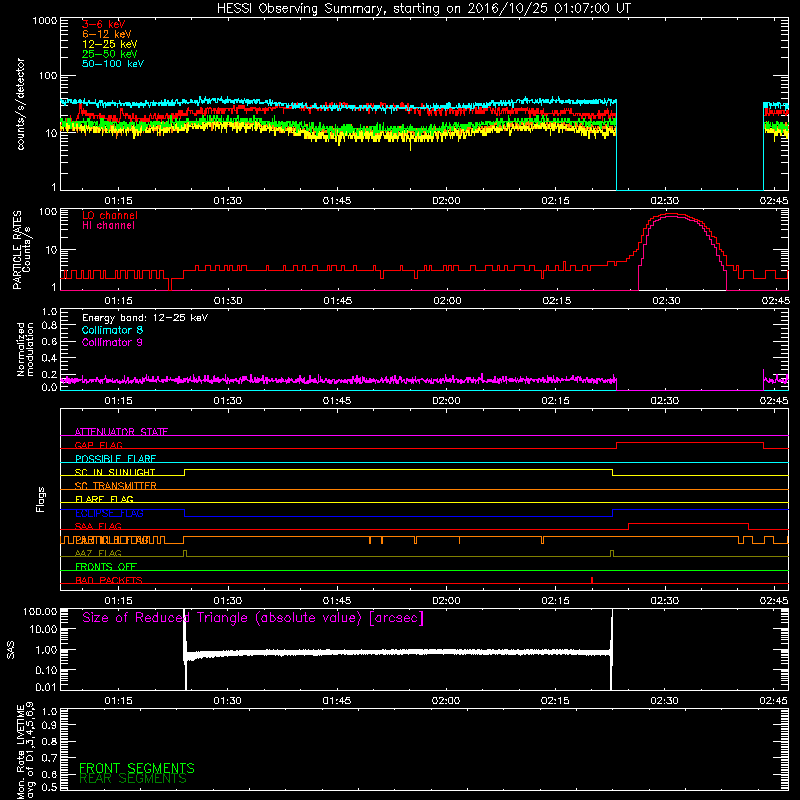Screen dimensions: 800x800
Task: Click the "Energy band: 12-25 keV" annotation
Action: (145, 318)
